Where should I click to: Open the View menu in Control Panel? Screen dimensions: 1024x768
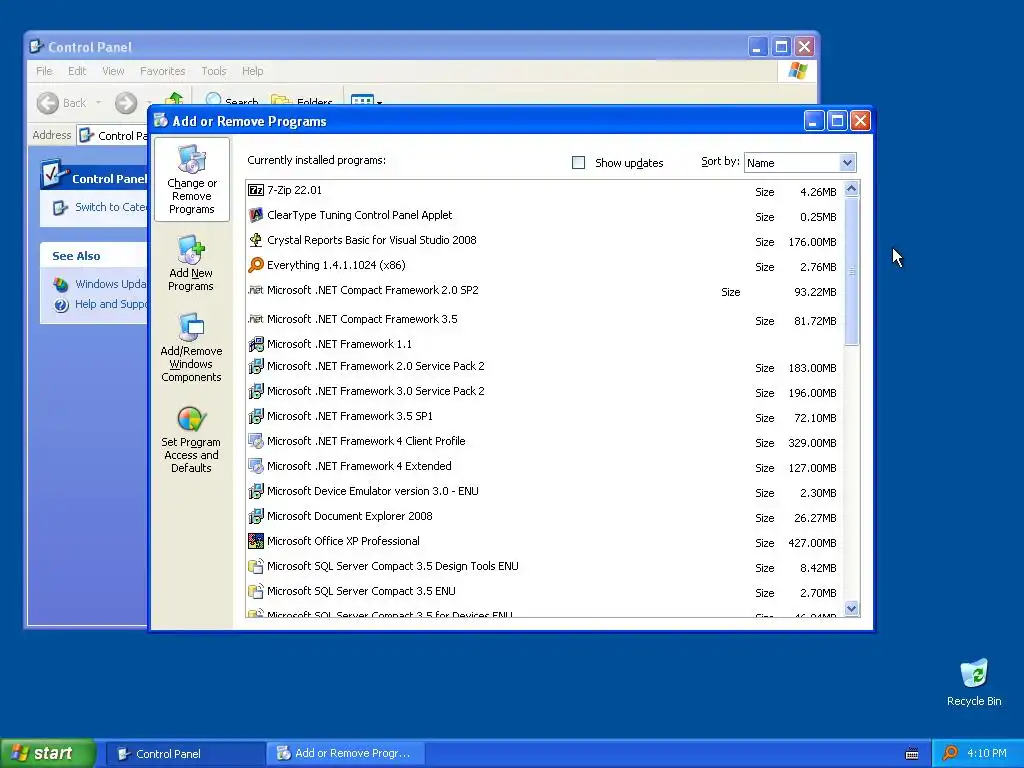click(x=113, y=71)
